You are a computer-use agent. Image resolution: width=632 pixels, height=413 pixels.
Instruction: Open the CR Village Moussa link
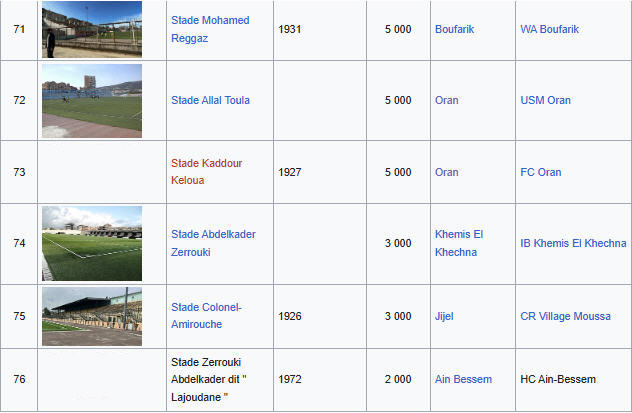click(x=565, y=316)
